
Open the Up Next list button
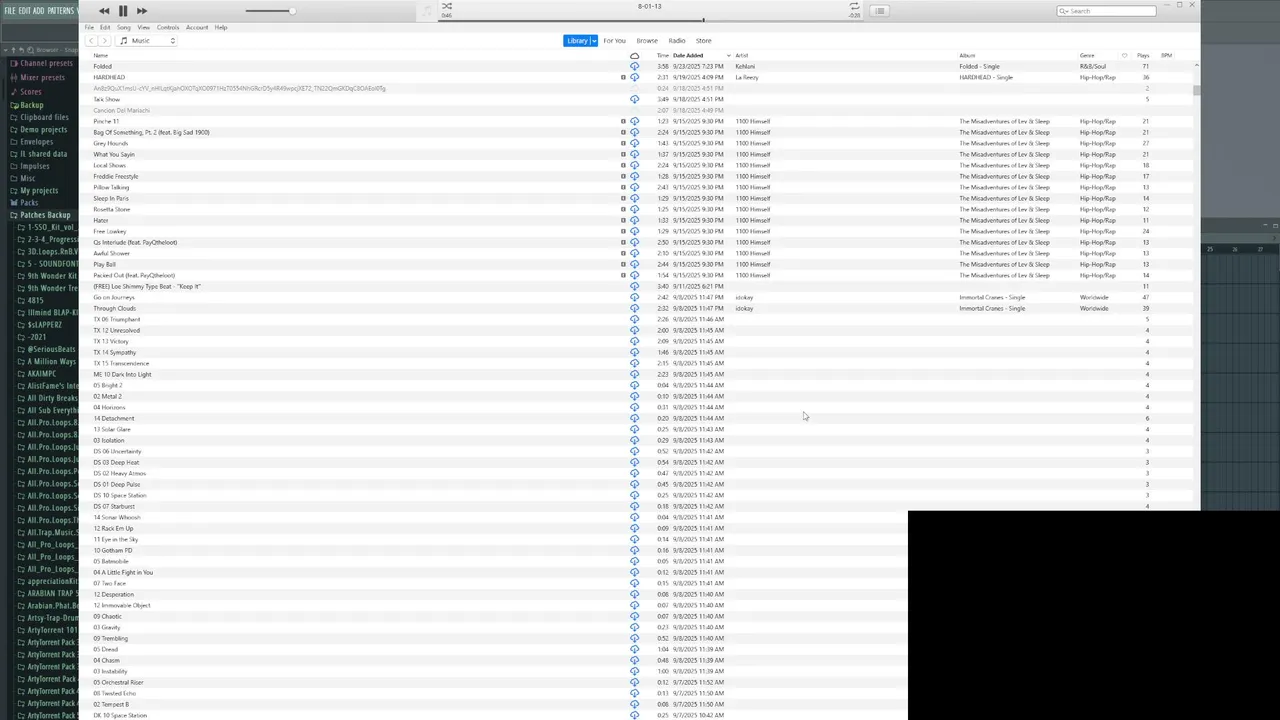tap(879, 11)
